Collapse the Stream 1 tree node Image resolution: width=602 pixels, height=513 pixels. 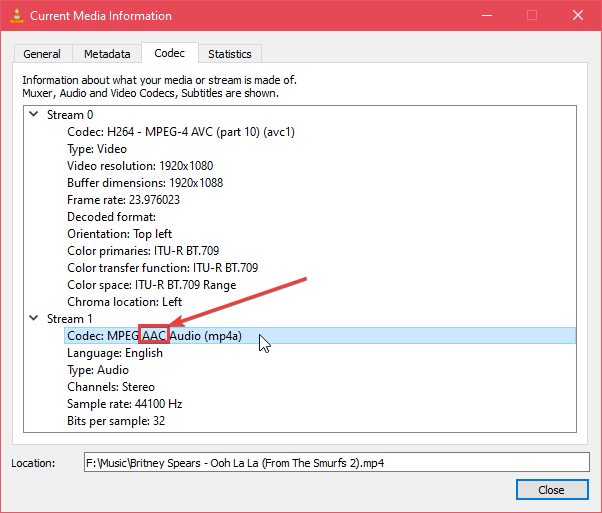pos(33,319)
